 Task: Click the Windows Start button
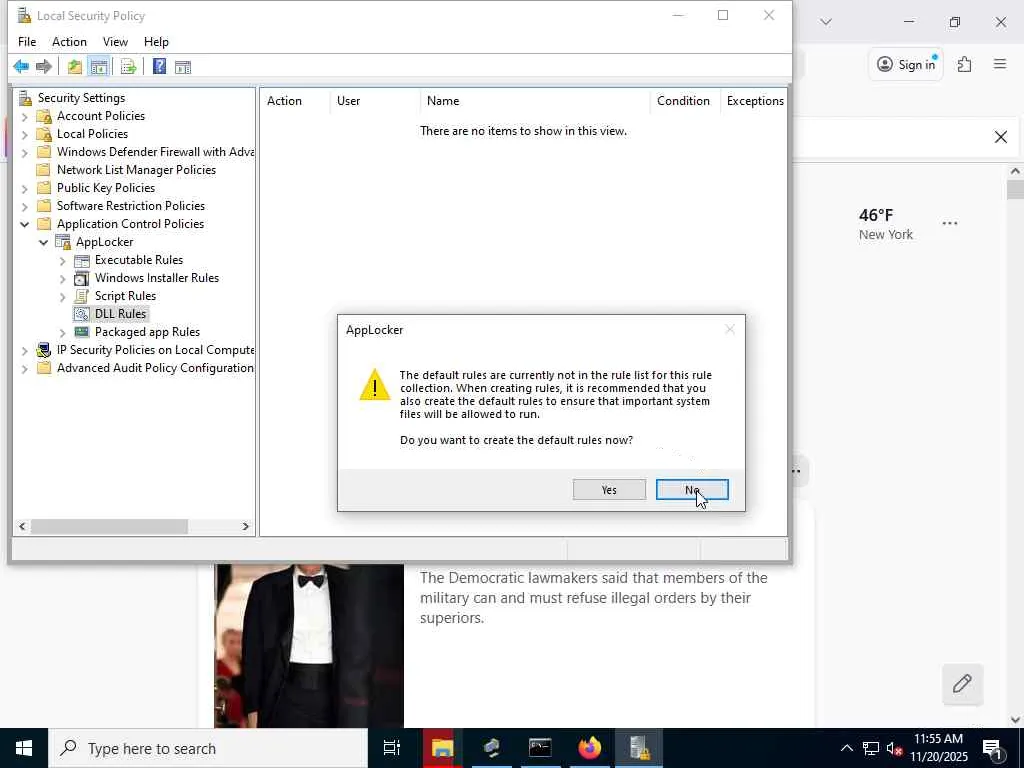click(24, 748)
